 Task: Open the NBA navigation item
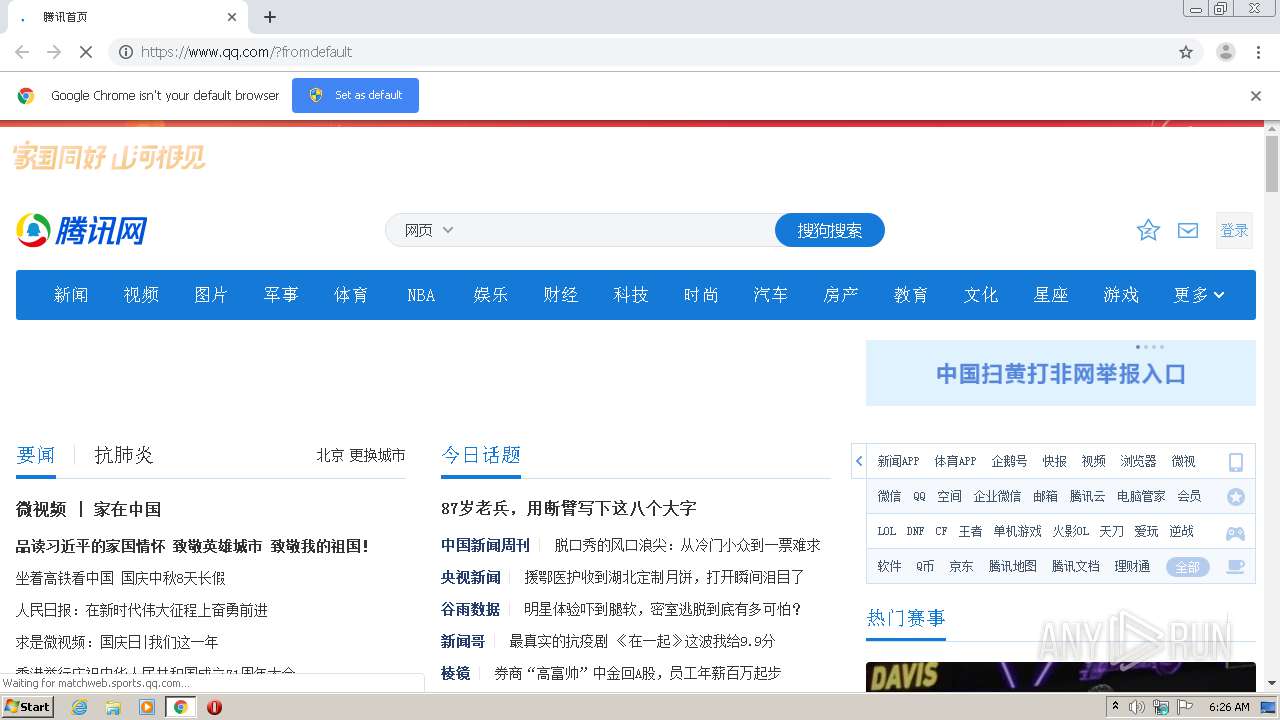(421, 295)
